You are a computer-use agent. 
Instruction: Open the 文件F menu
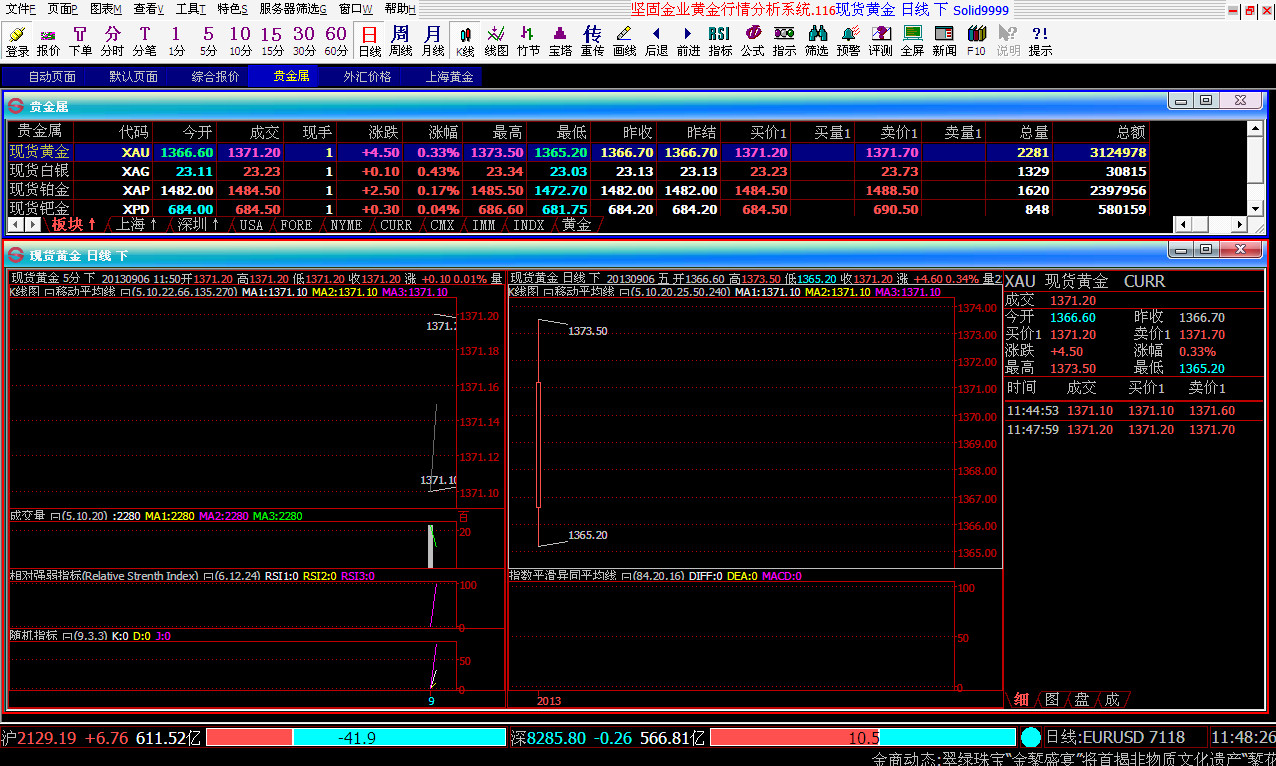(x=20, y=9)
